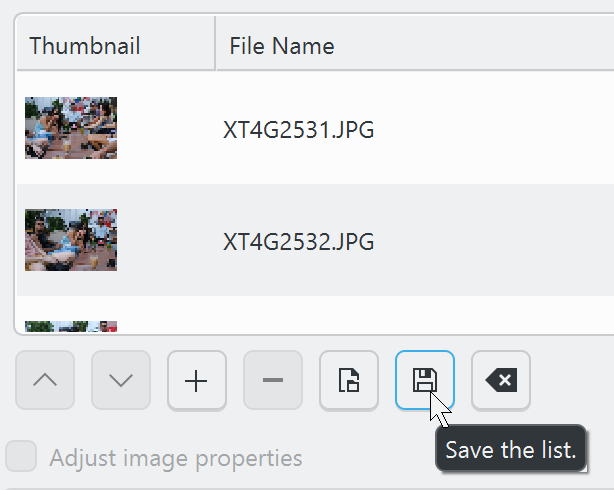This screenshot has height=490, width=614.
Task: Click the move up arrow button
Action: 45,380
